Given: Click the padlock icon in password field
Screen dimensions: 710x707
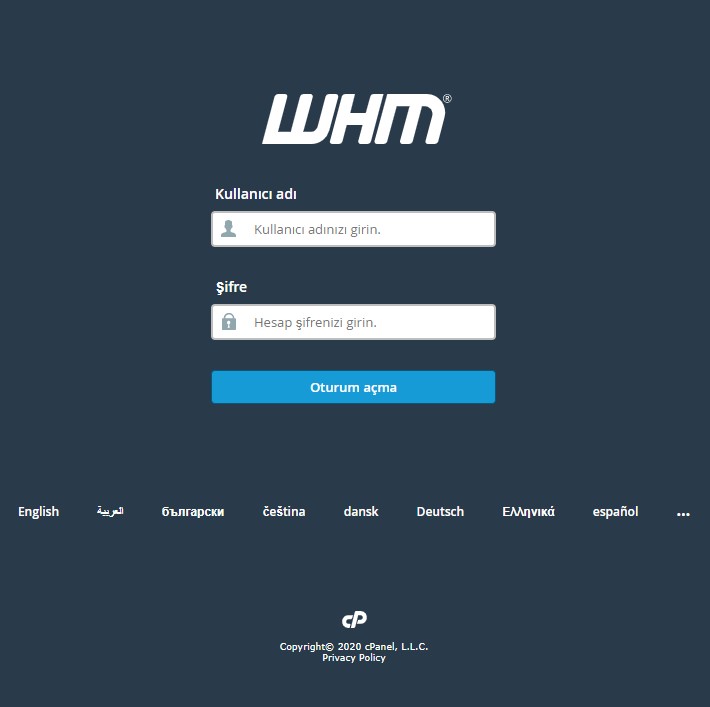Looking at the screenshot, I should tap(229, 322).
